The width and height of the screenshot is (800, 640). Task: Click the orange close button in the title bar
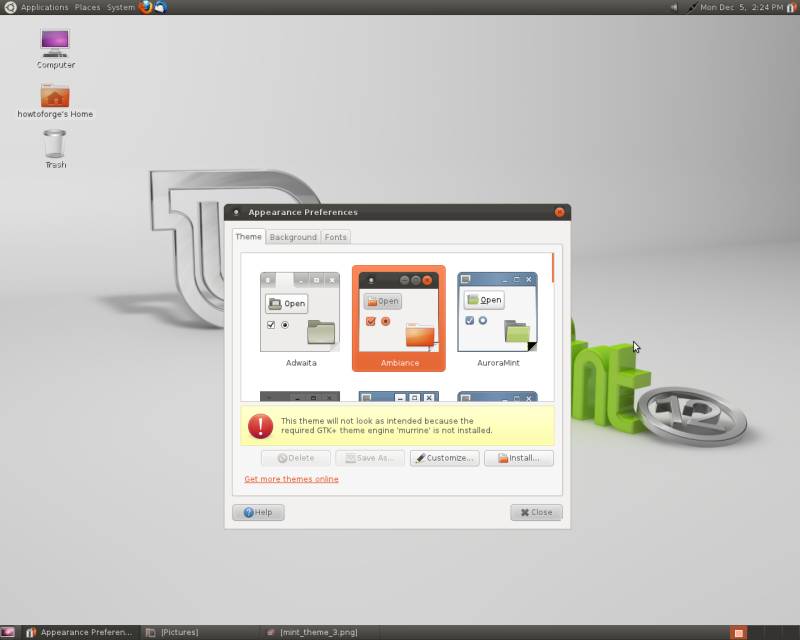pos(560,212)
